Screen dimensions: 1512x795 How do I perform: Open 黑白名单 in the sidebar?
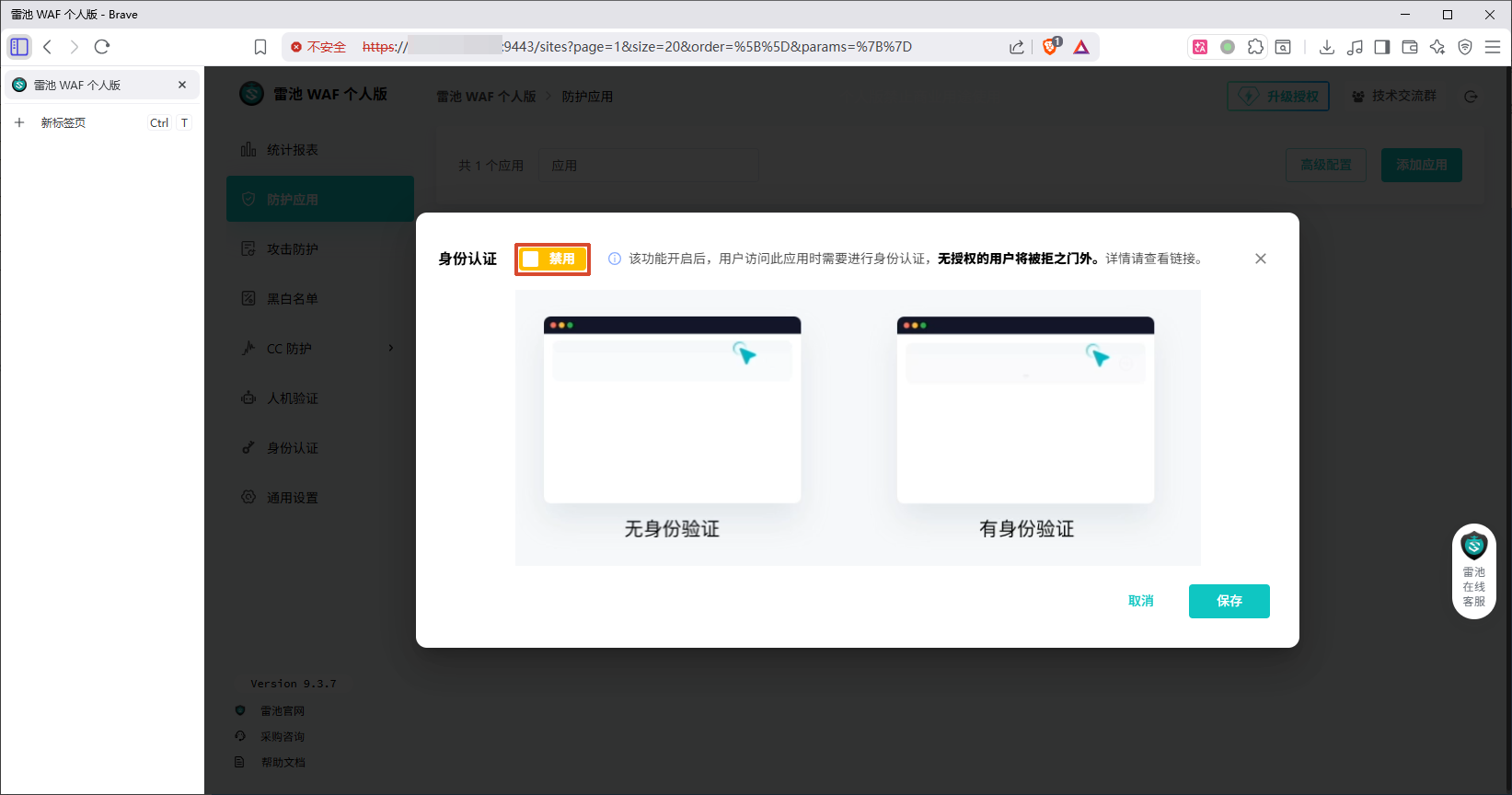[320, 299]
